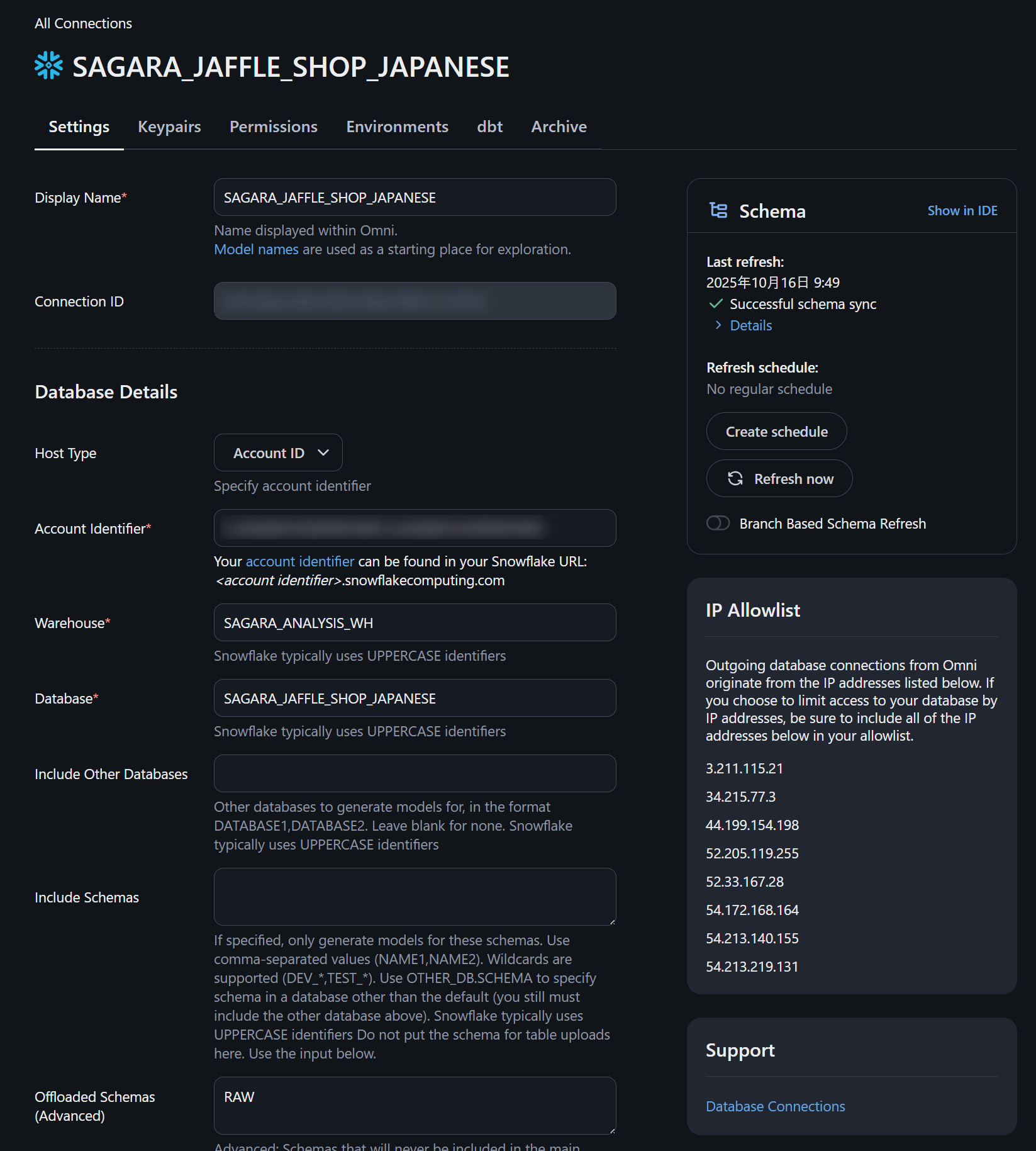Focus the Include Other Databases field

coord(415,773)
